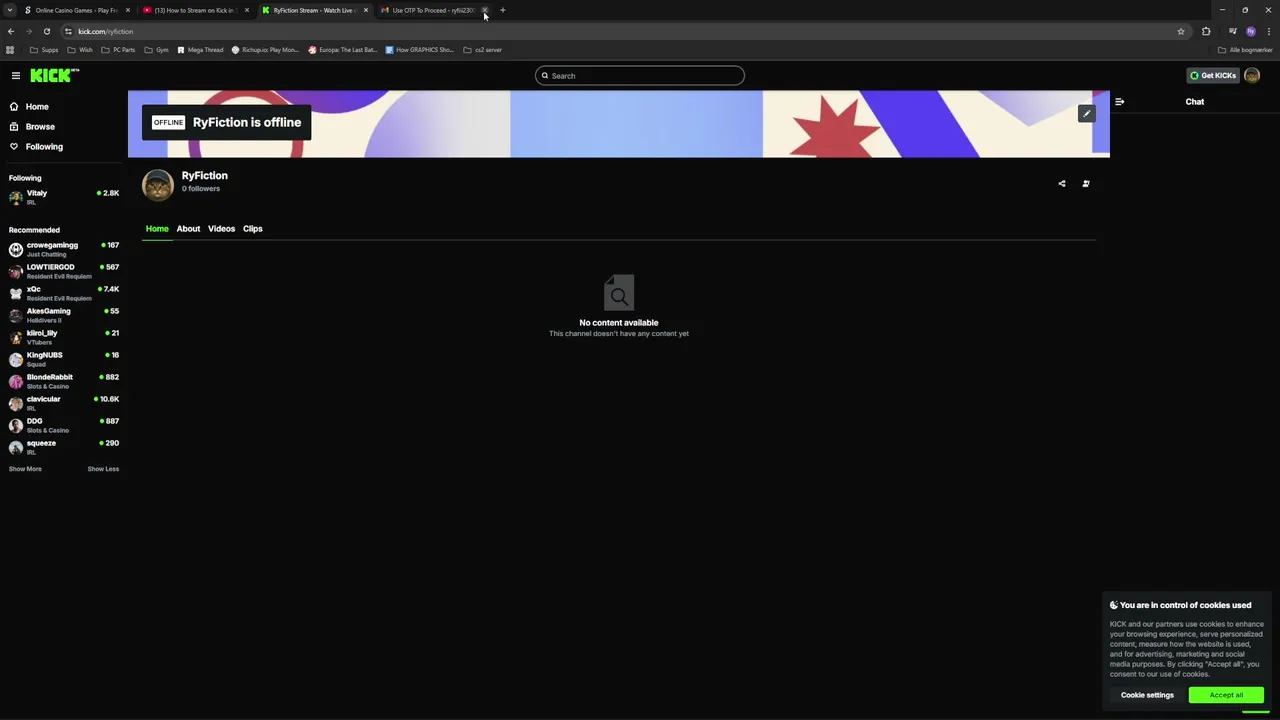
Task: Select the About channel tab
Action: (188, 229)
